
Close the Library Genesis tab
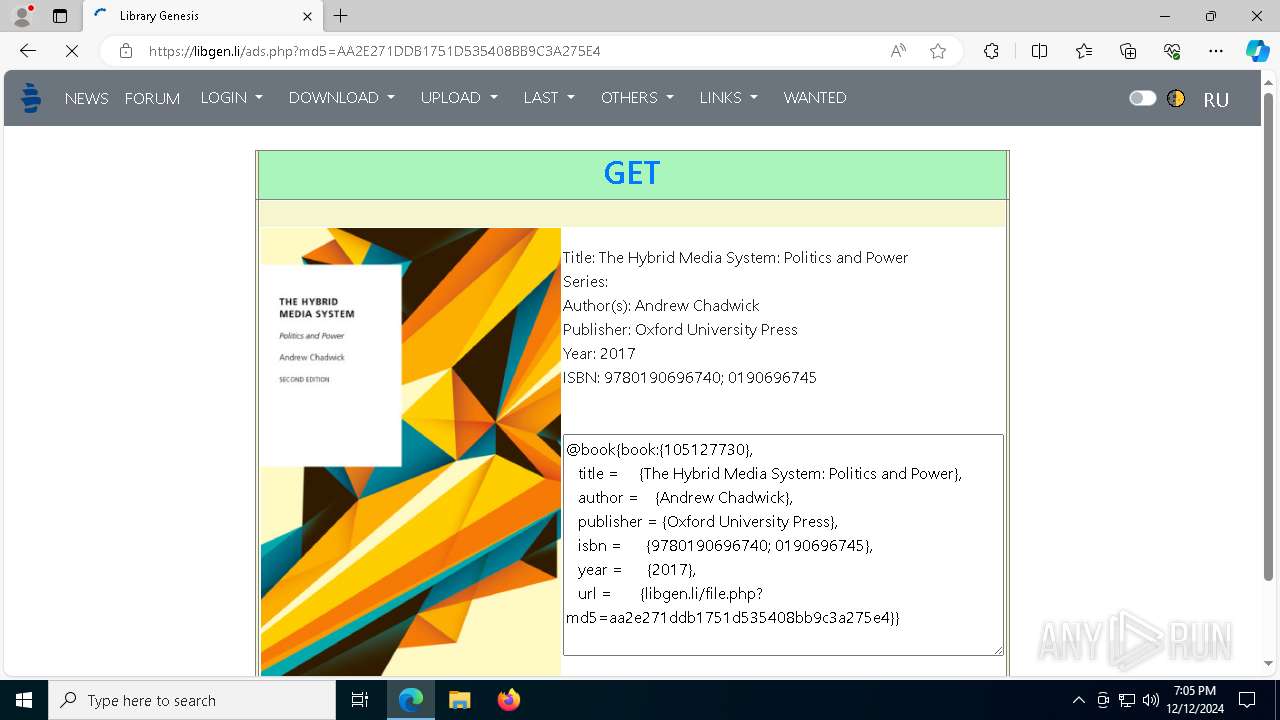[308, 16]
